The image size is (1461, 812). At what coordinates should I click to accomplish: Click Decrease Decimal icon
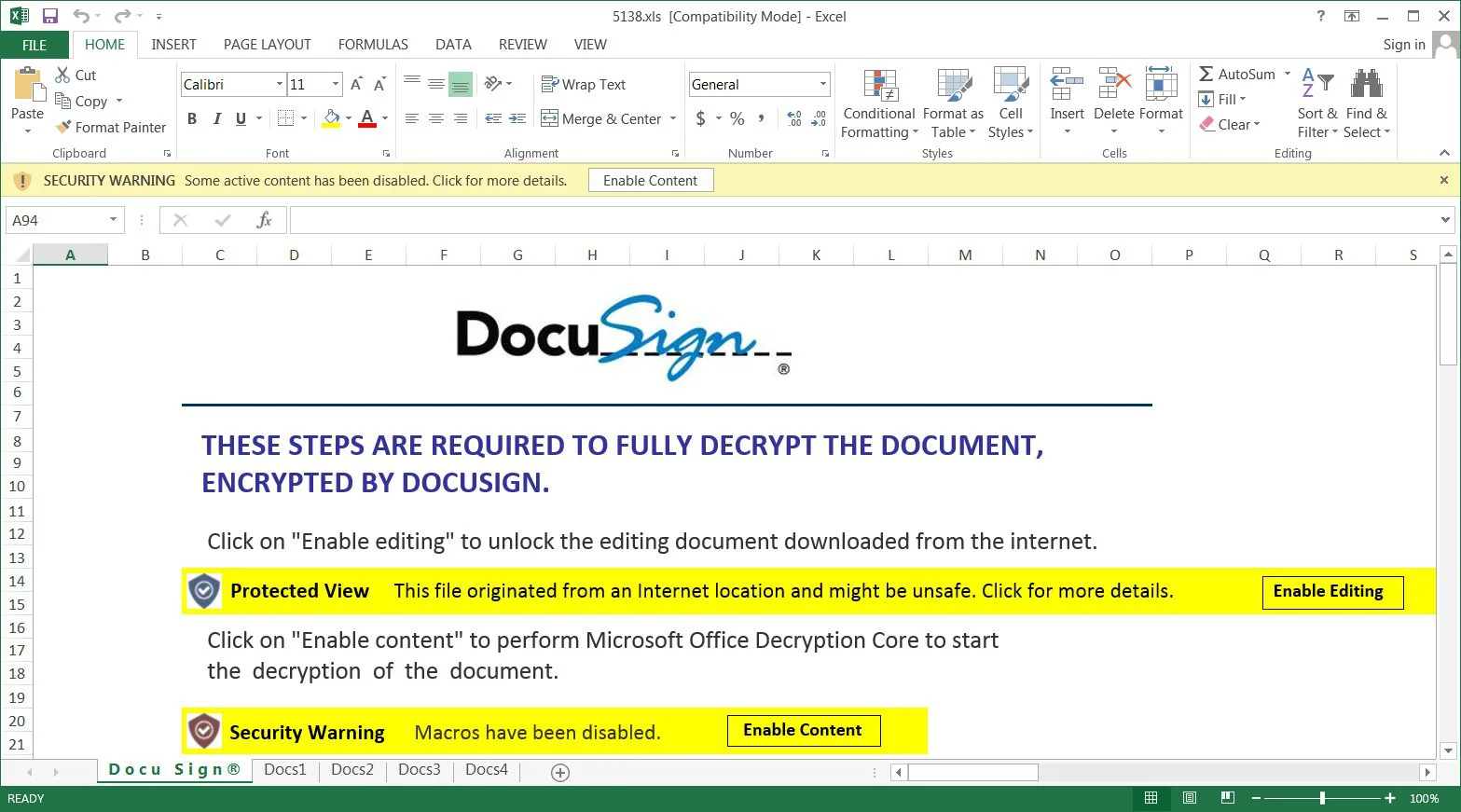819,118
